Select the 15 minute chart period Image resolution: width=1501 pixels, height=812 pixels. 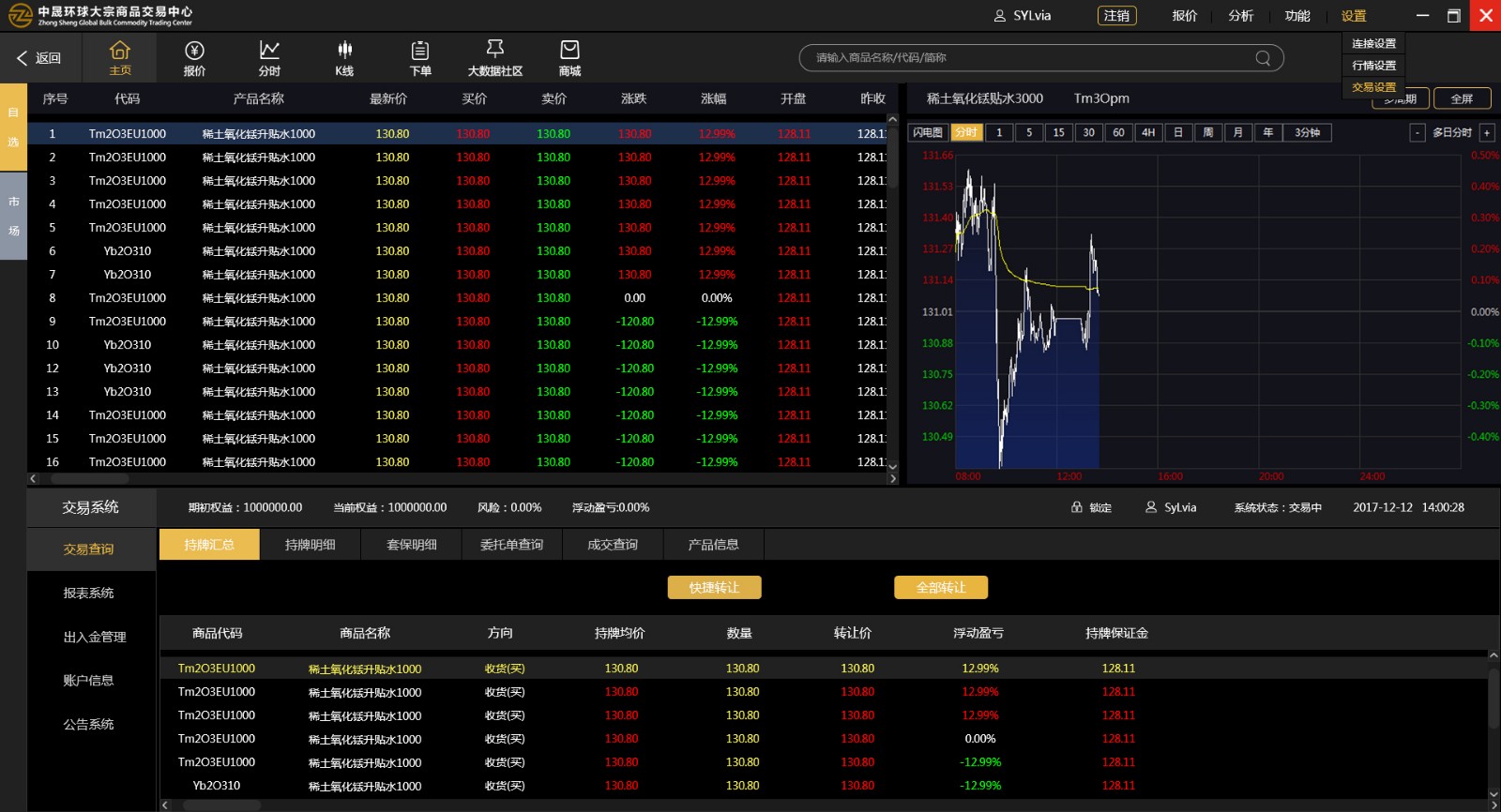pyautogui.click(x=1058, y=133)
